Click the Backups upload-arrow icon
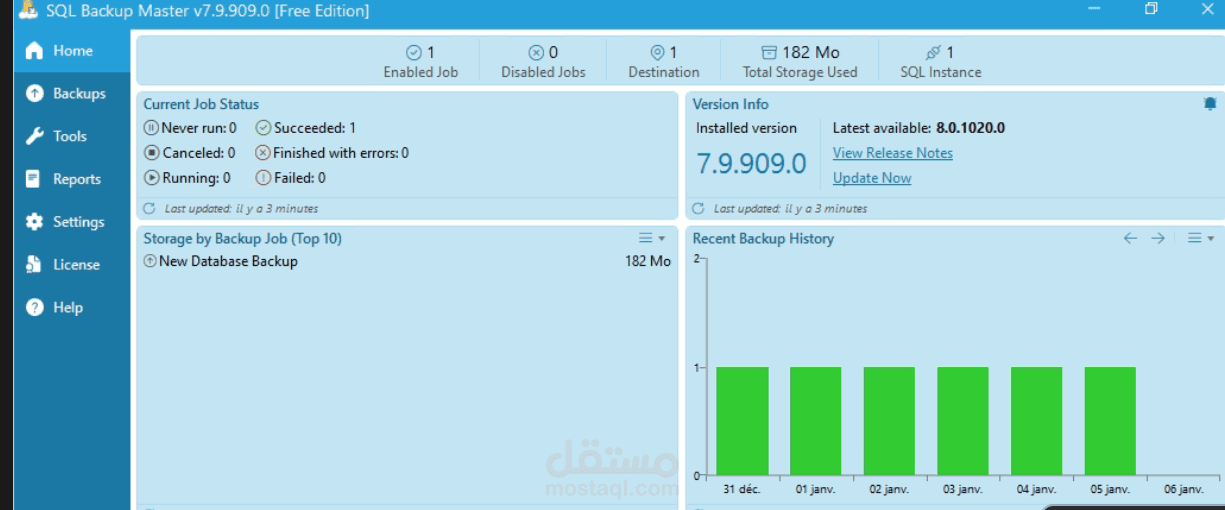This screenshot has width=1225, height=510. coord(35,93)
